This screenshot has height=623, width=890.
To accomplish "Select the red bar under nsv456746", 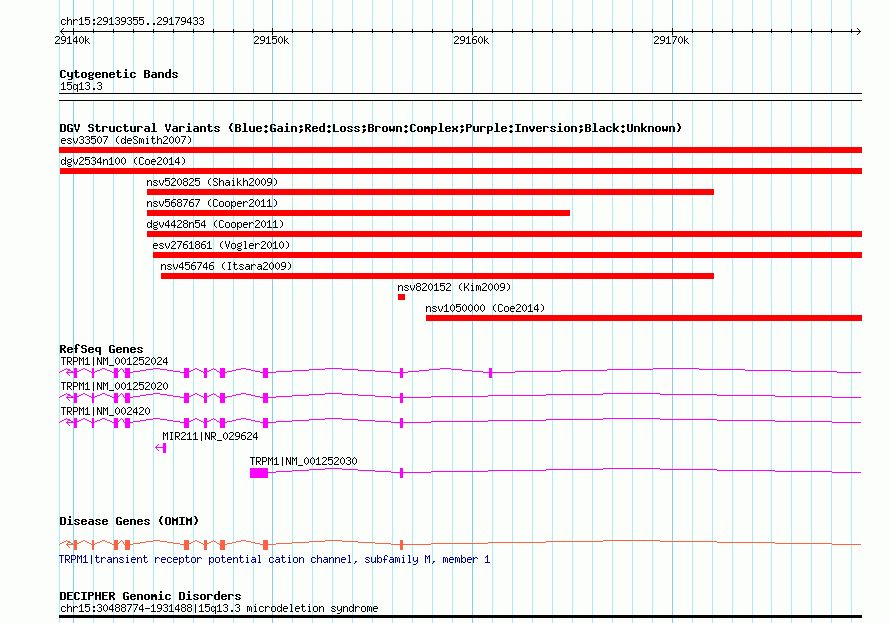I will click(437, 276).
